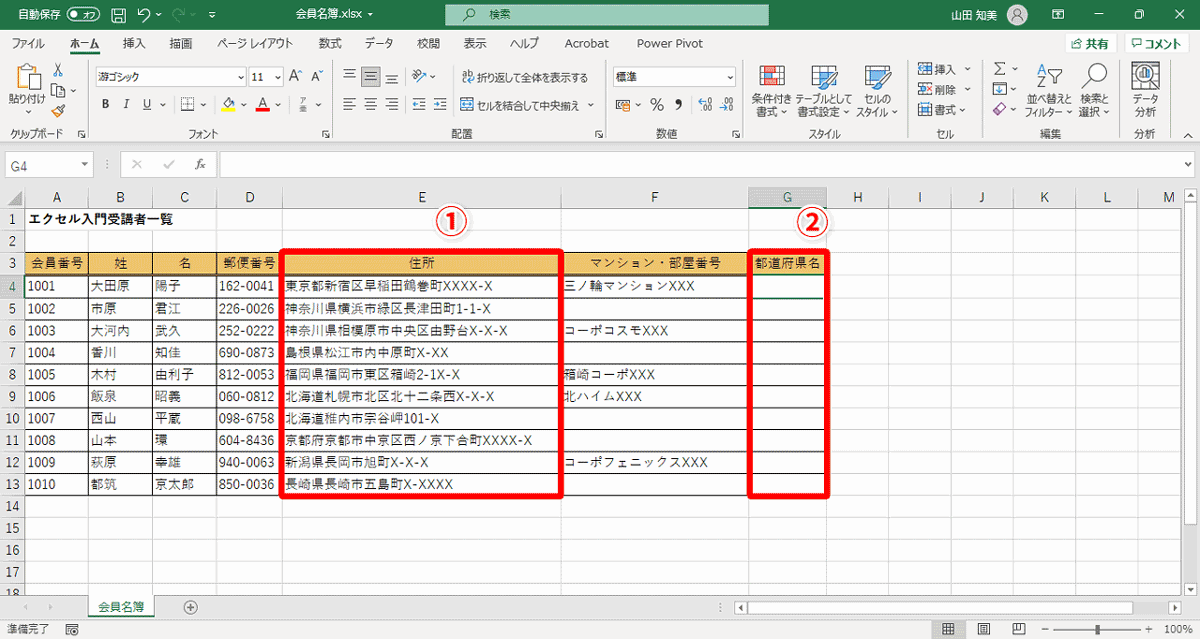This screenshot has width=1200, height=639.
Task: Open the File (ファイル) tab
Action: pyautogui.click(x=27, y=43)
